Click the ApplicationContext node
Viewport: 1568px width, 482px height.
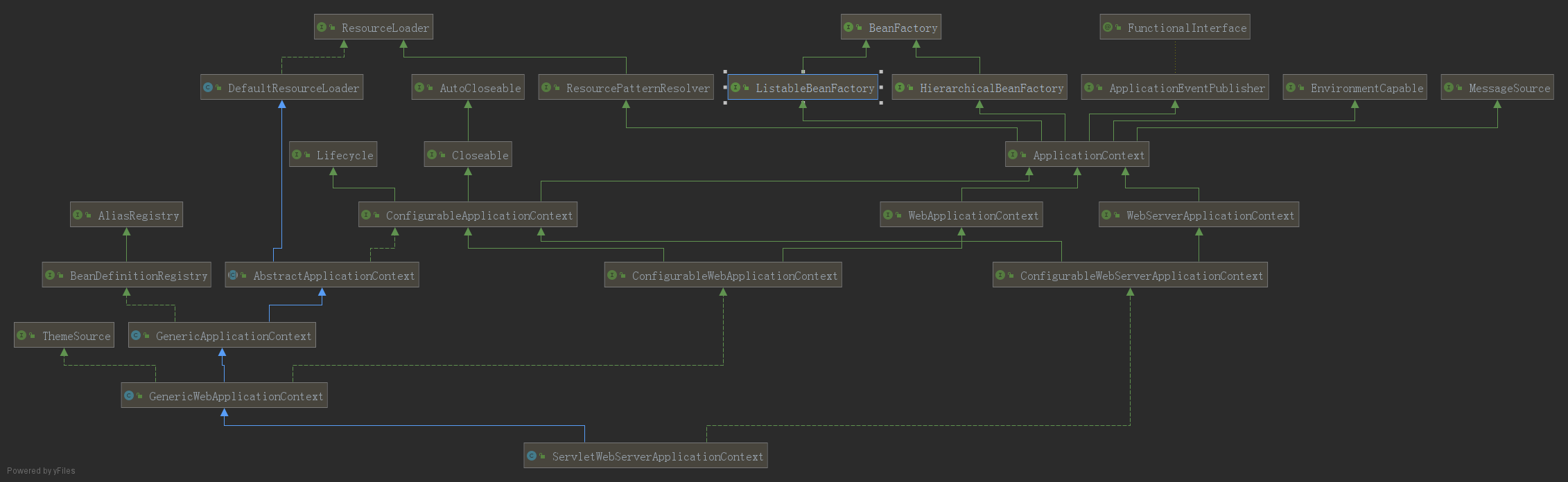(1077, 154)
